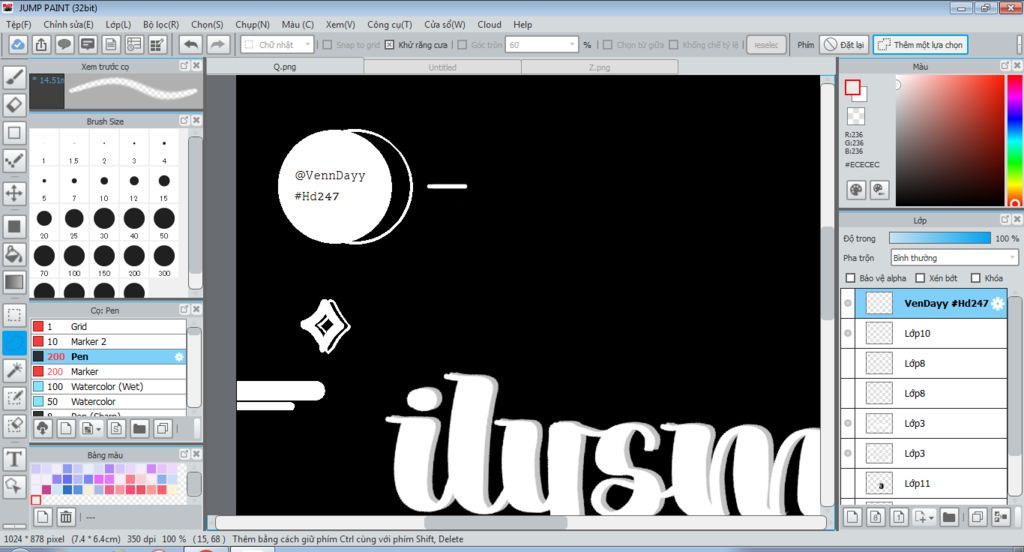Toggle the Khử răng cưa checkbox

point(389,44)
